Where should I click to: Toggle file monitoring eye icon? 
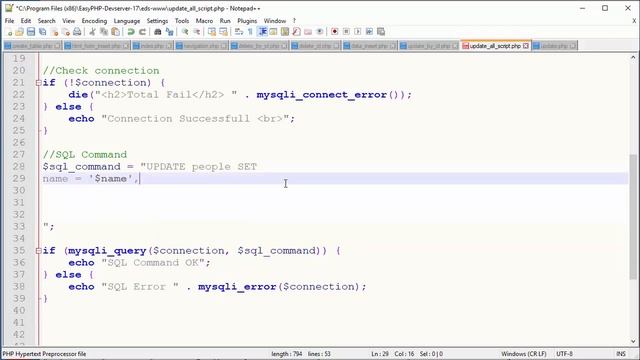click(320, 32)
